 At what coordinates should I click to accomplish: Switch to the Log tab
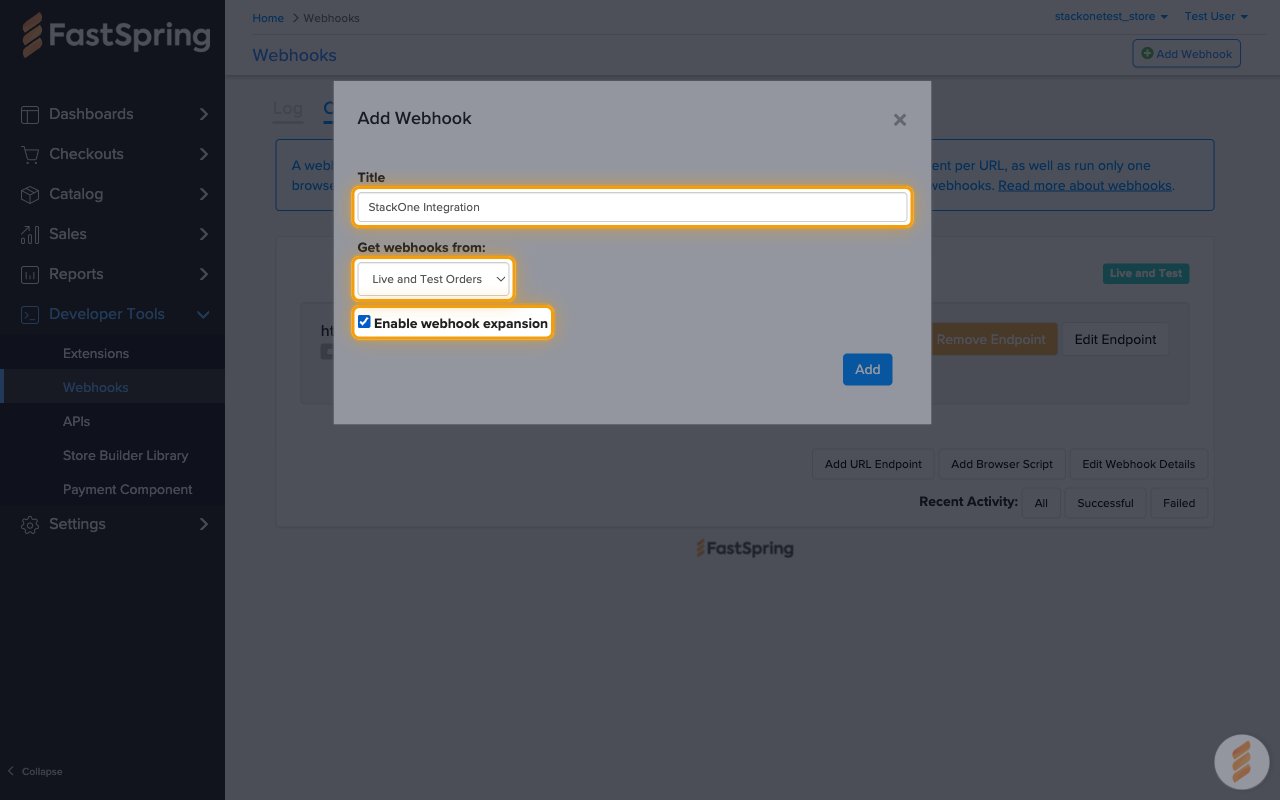(x=288, y=109)
